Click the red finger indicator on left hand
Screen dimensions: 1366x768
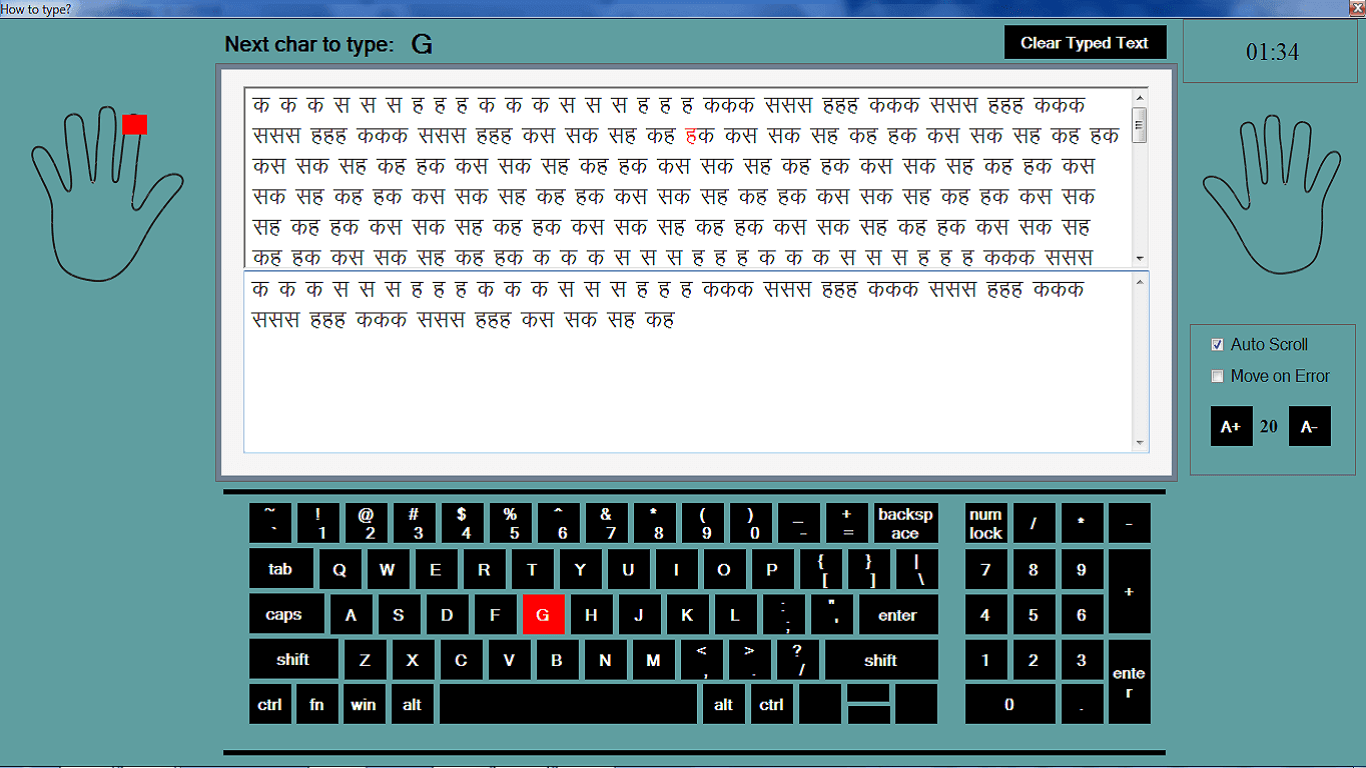tap(135, 124)
